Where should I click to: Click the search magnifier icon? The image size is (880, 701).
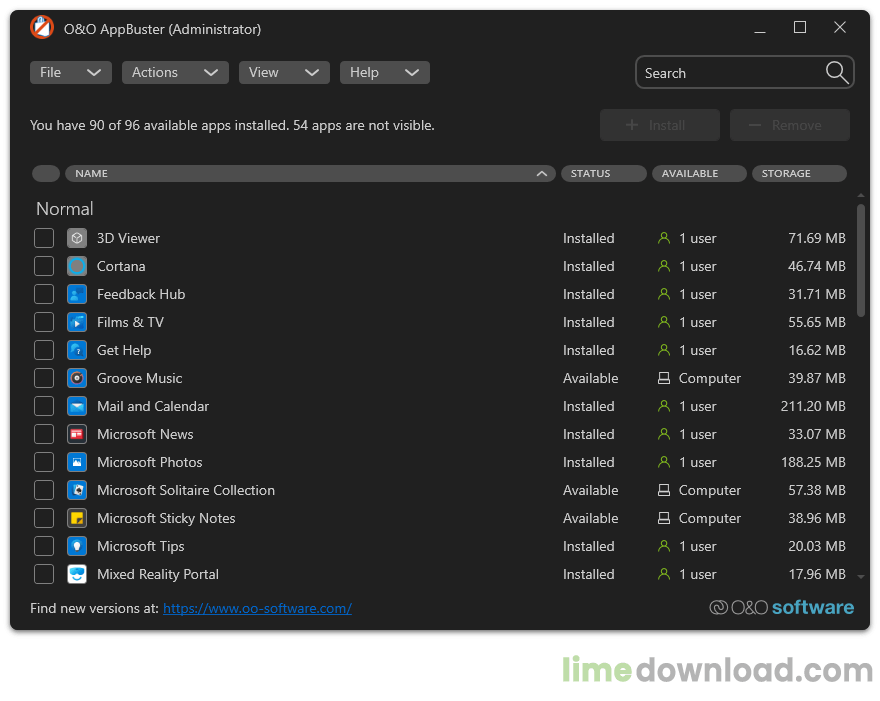(x=838, y=72)
